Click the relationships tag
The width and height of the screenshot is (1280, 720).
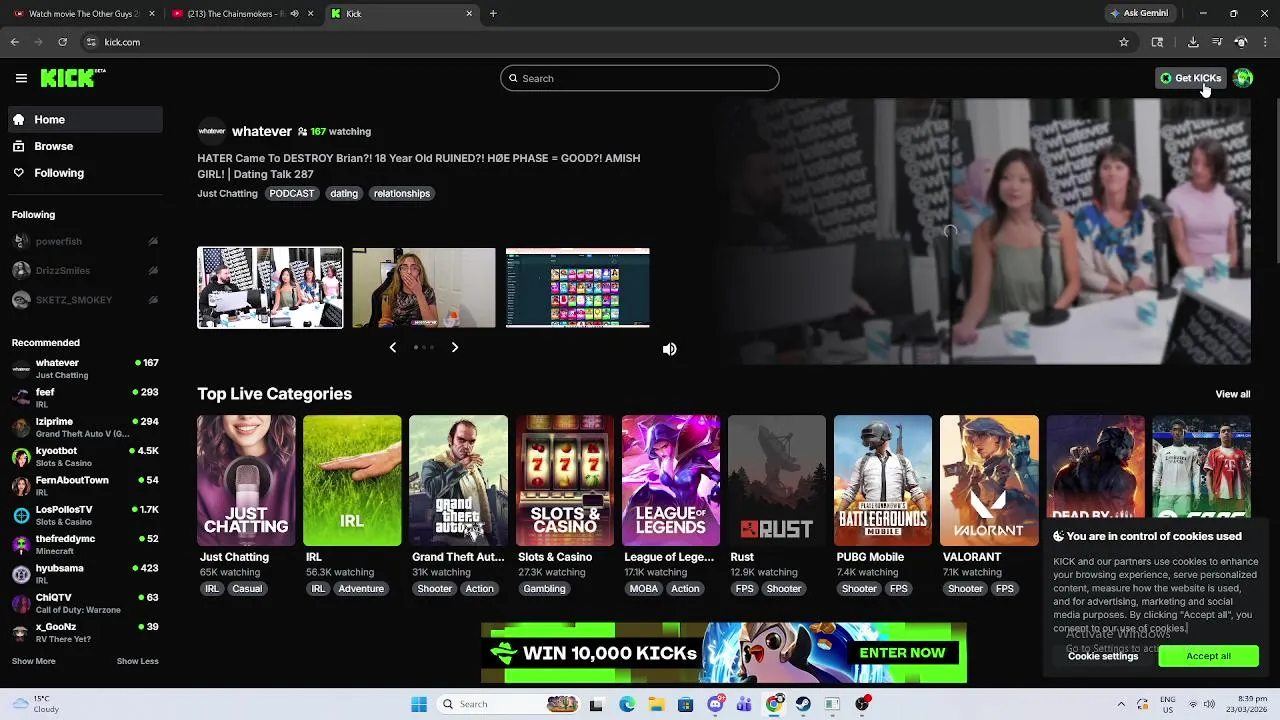pos(402,193)
